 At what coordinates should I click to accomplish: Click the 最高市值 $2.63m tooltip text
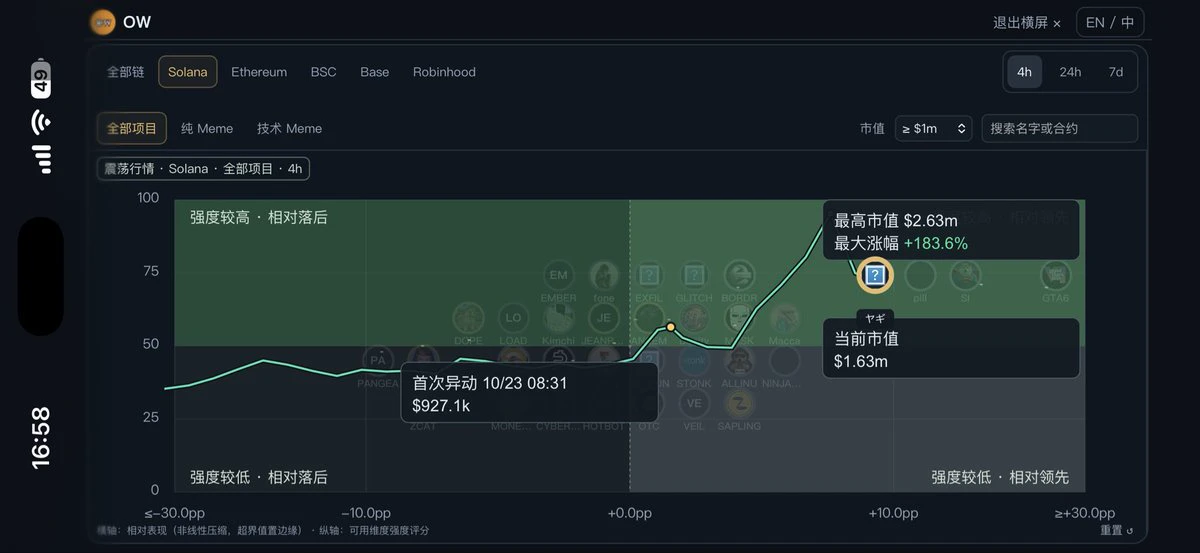tap(896, 220)
